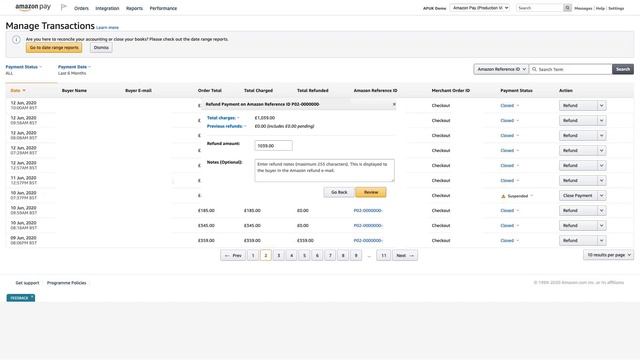Open the reference ID link of the £185.00 order

coord(368,211)
